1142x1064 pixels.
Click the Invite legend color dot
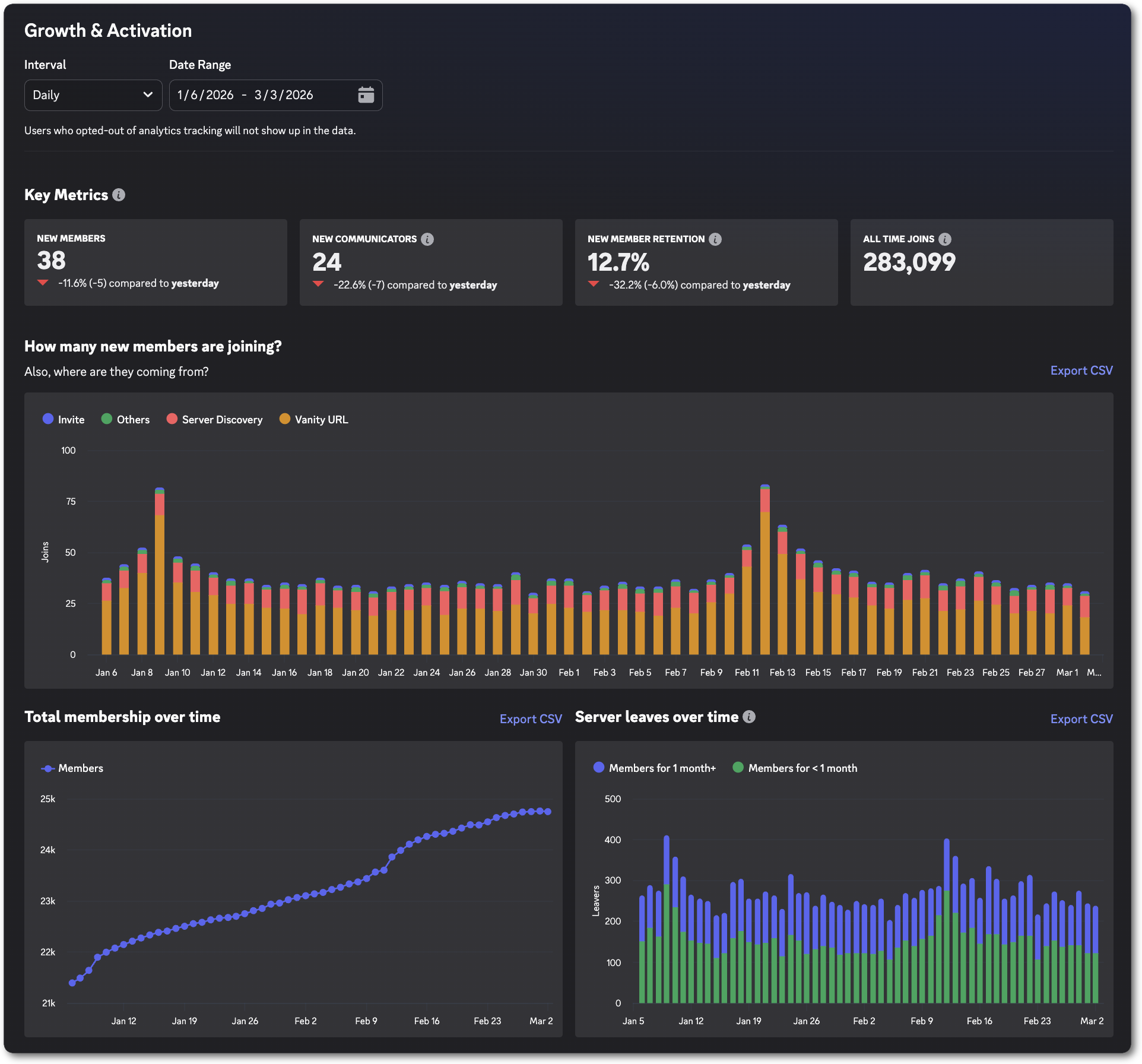click(x=47, y=419)
